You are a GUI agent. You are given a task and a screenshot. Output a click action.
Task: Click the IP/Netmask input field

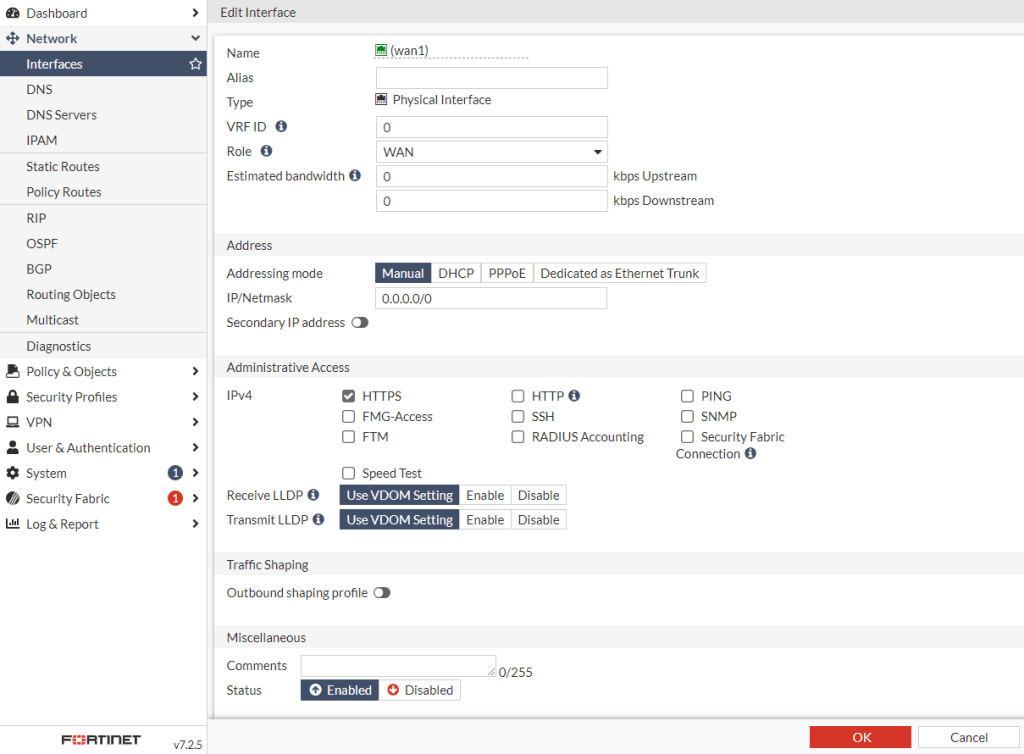click(491, 298)
